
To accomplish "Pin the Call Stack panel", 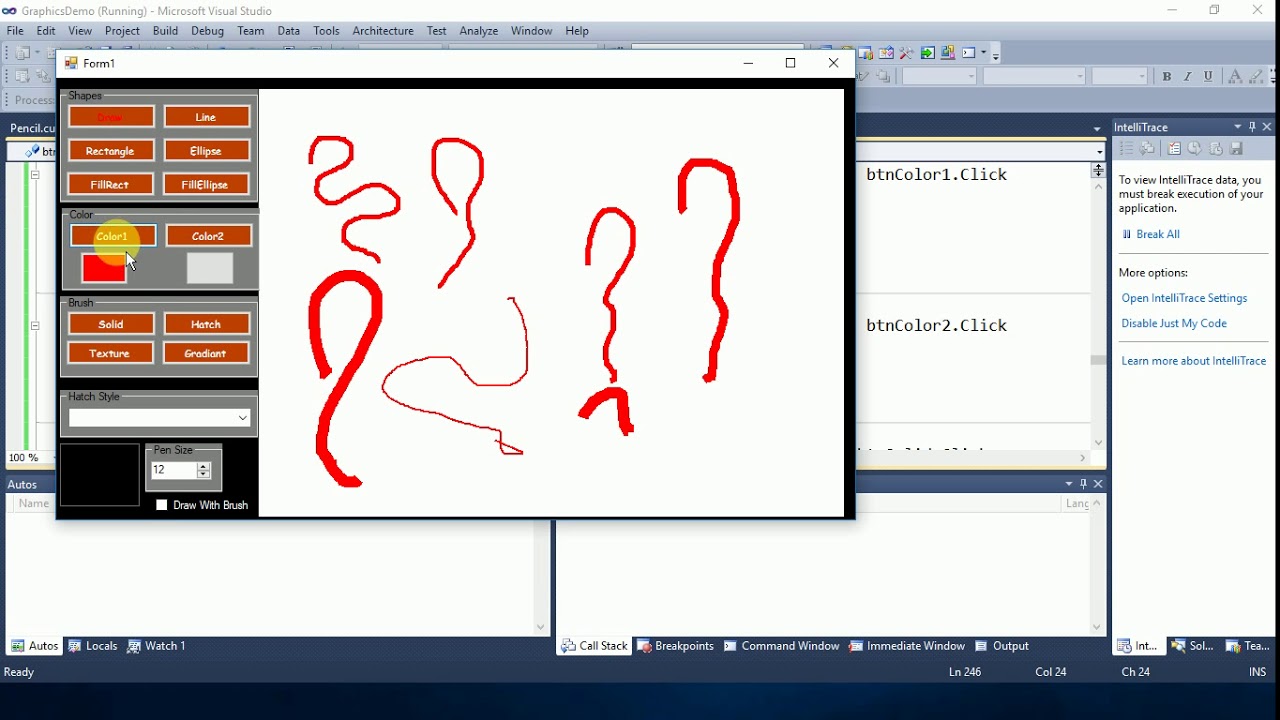I will pyautogui.click(x=1084, y=484).
